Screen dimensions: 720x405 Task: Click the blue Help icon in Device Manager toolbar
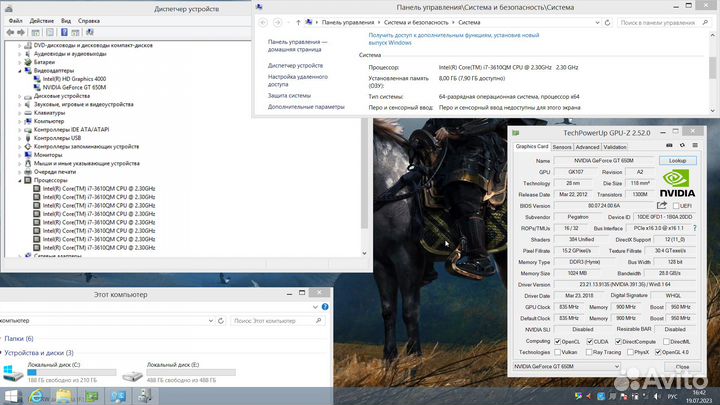(x=64, y=32)
